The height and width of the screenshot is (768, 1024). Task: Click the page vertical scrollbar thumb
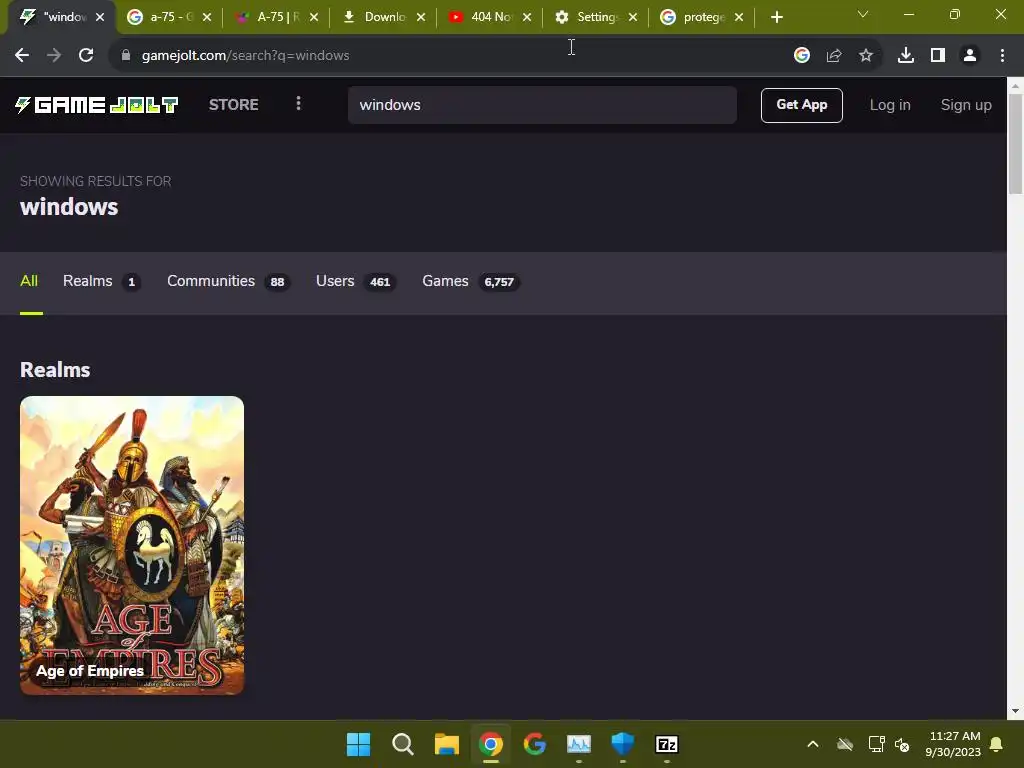pos(1015,144)
